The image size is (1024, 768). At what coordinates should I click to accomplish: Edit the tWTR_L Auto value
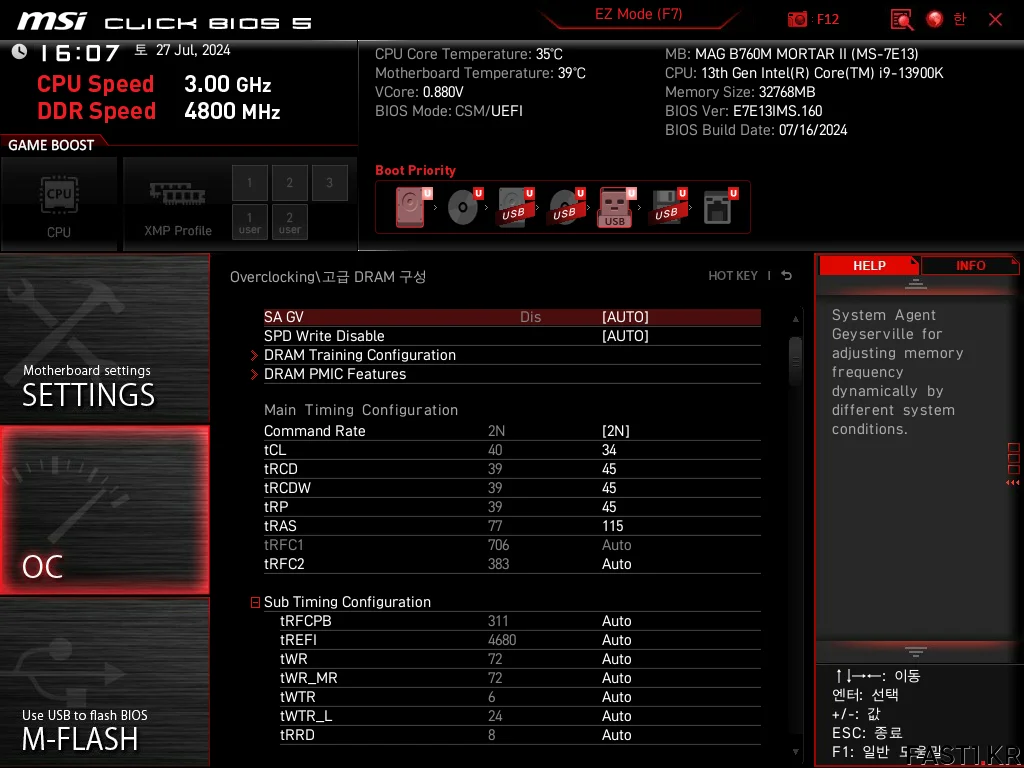[x=616, y=716]
